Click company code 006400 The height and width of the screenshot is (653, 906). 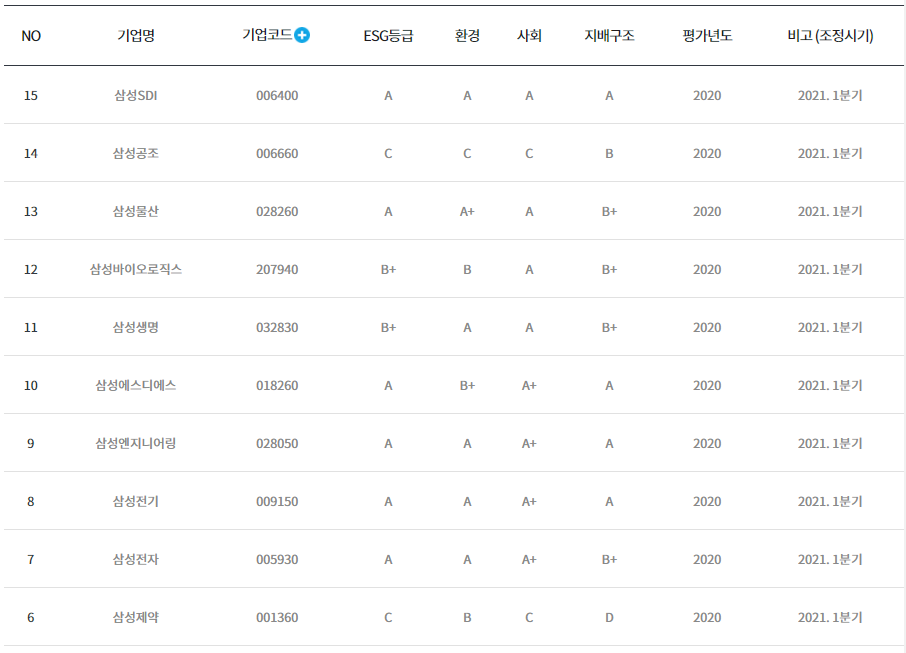277,95
